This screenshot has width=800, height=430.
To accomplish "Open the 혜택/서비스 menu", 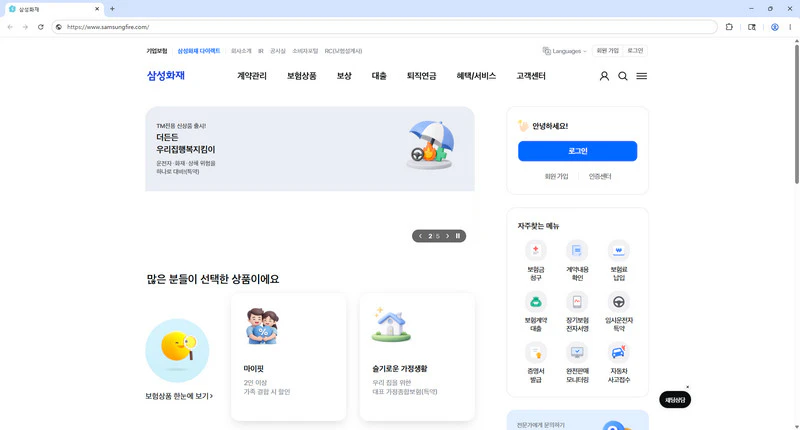I will [476, 76].
